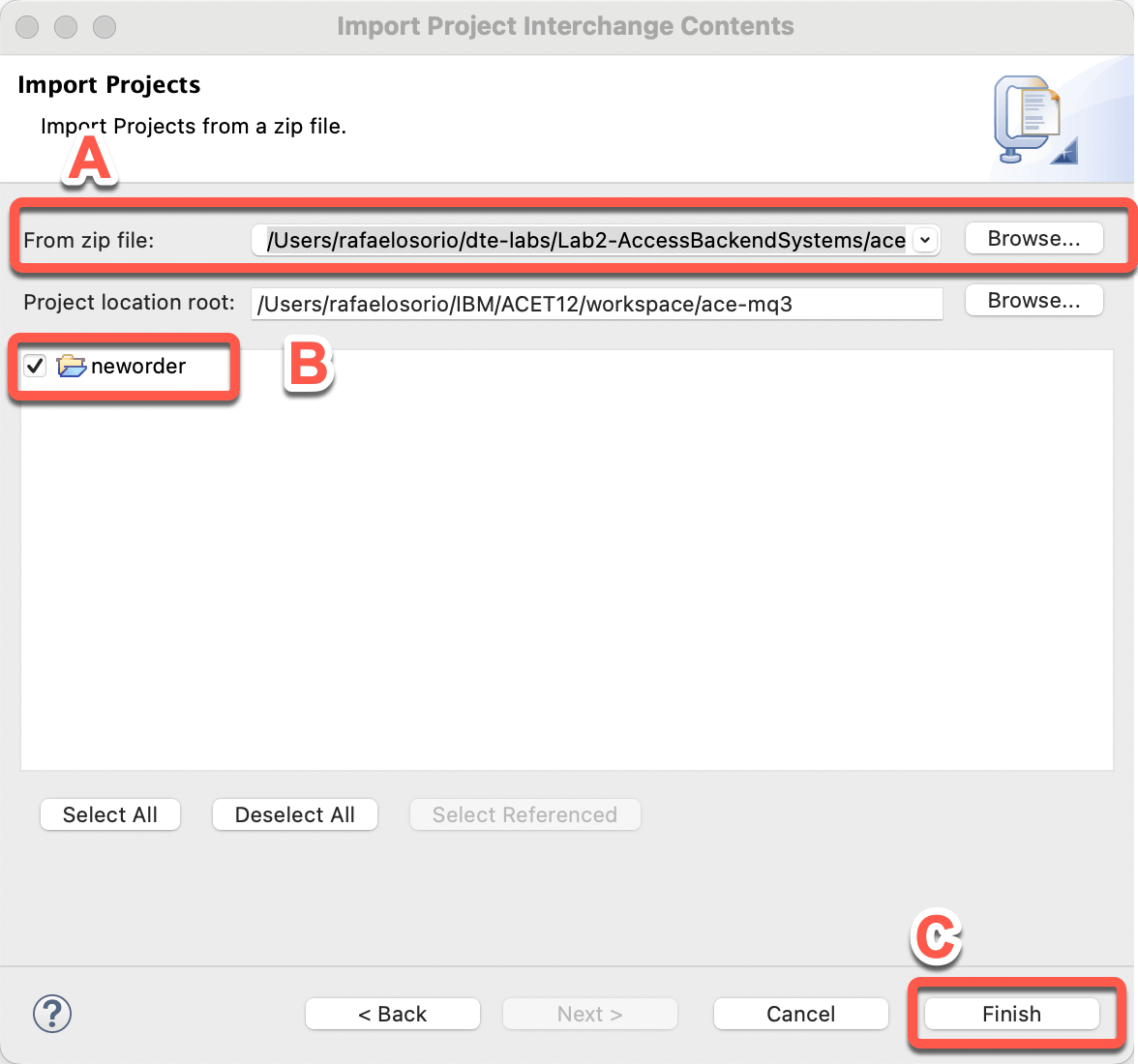Click the help question mark icon
The width and height of the screenshot is (1138, 1064).
click(x=52, y=1014)
